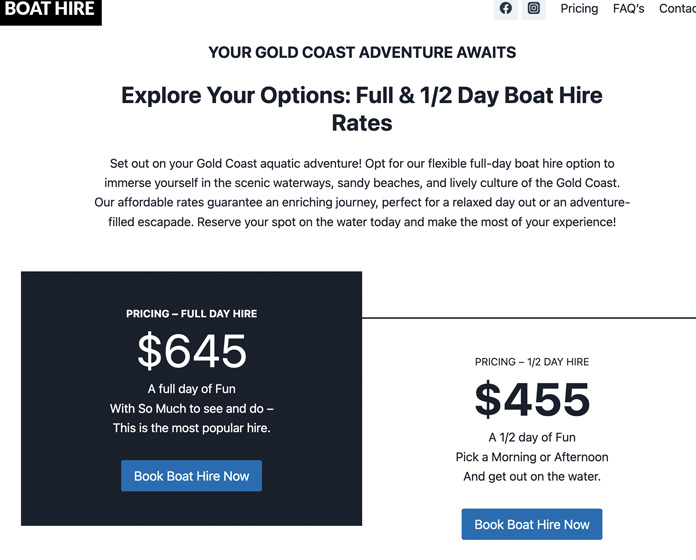Click the 'Pick a Morning or Afternoon' text
This screenshot has height=560, width=696.
coord(532,457)
